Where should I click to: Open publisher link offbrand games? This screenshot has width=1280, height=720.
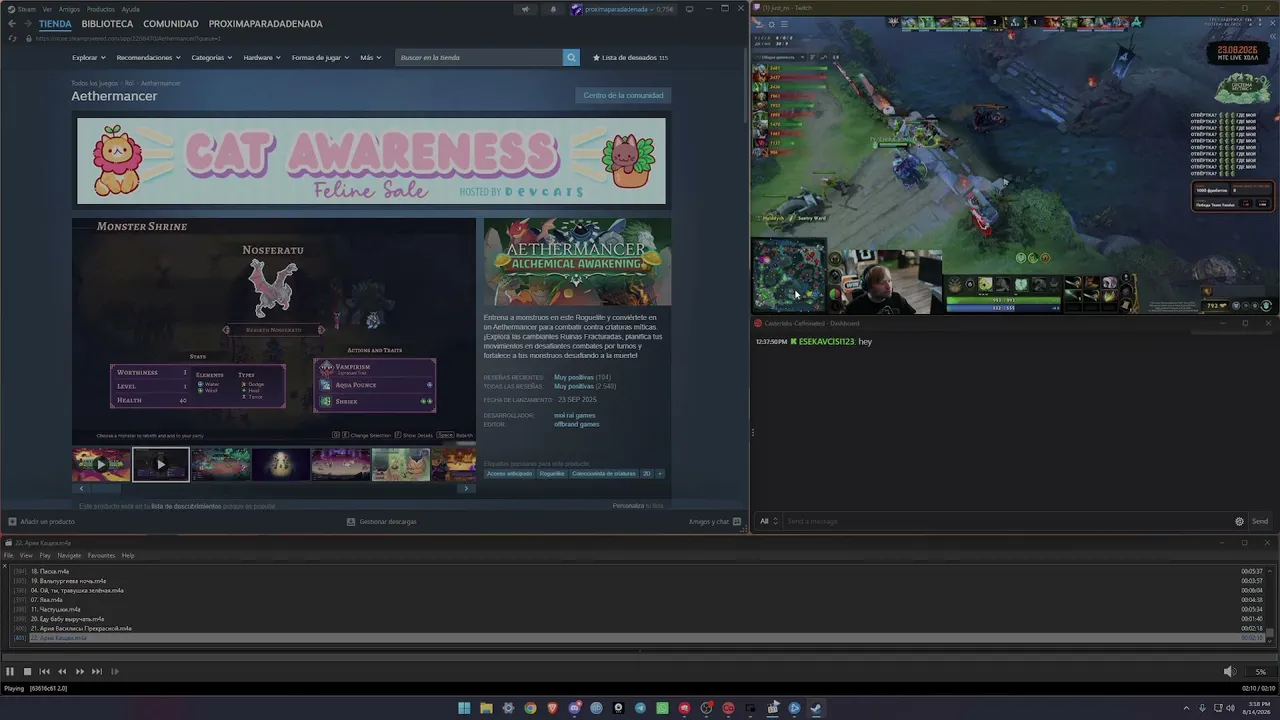point(577,425)
